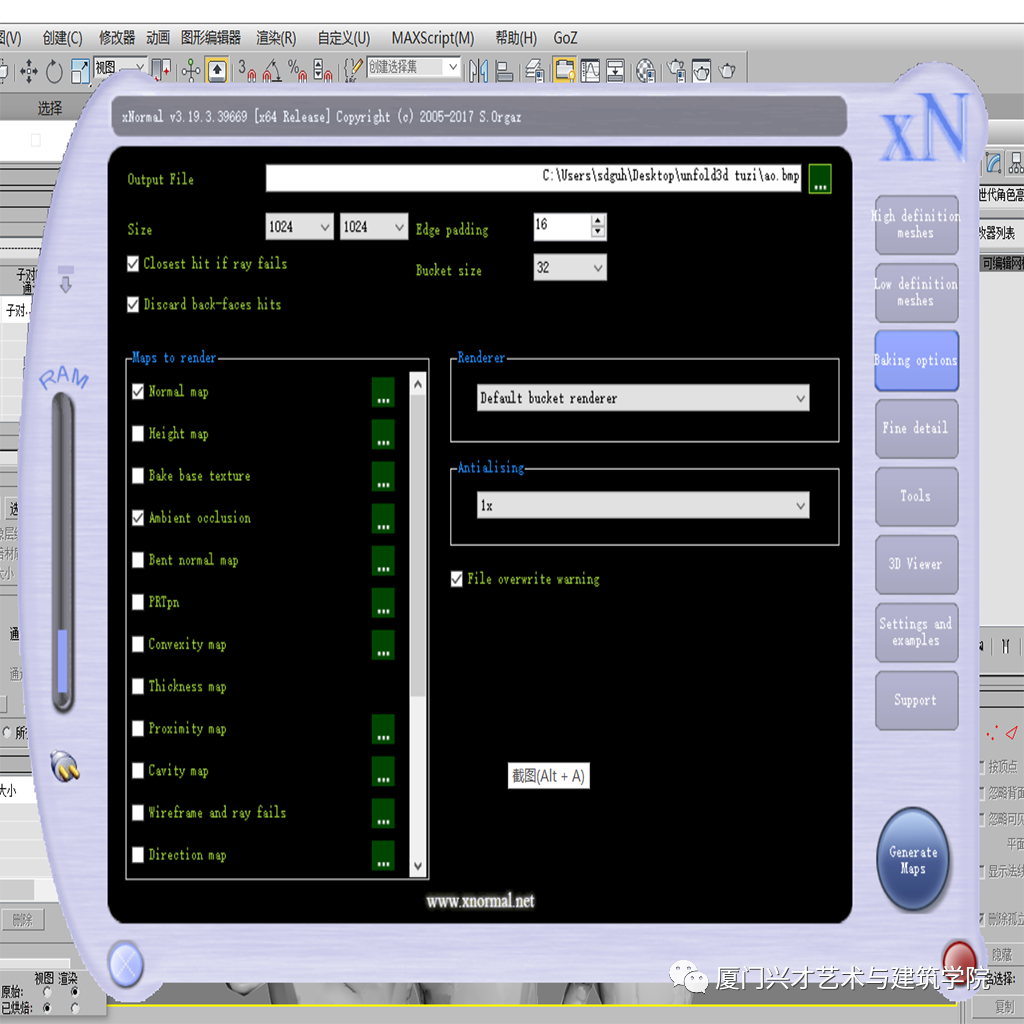Toggle select and manipulate tool in toolbar
The width and height of the screenshot is (1024, 1024).
click(x=190, y=71)
